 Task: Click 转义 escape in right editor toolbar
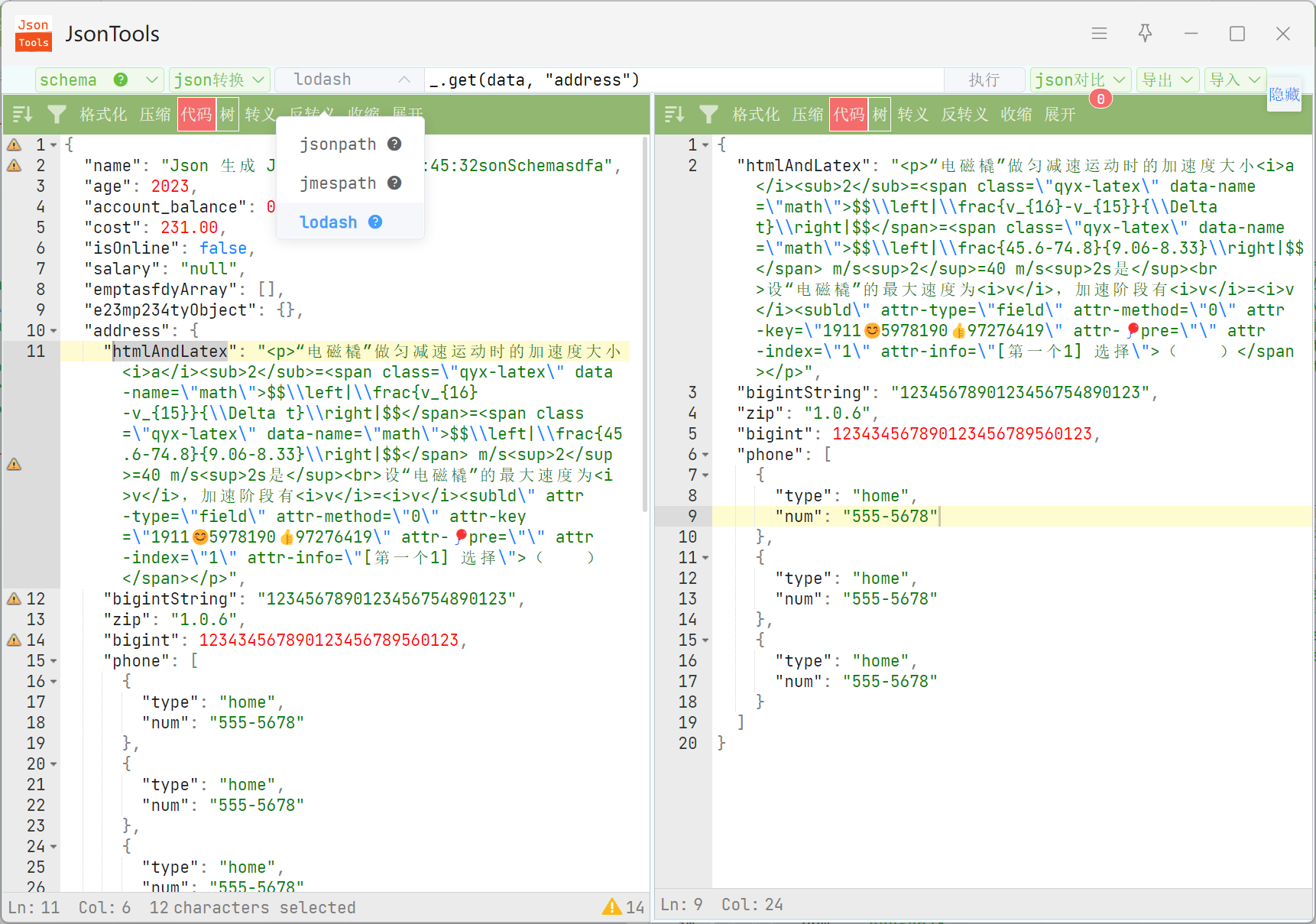point(913,115)
